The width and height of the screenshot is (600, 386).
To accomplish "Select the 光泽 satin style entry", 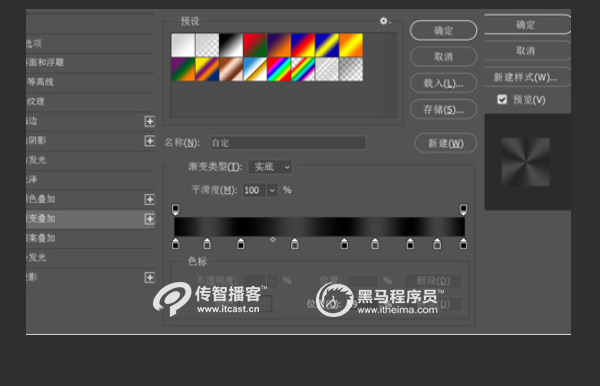I will click(x=90, y=179).
